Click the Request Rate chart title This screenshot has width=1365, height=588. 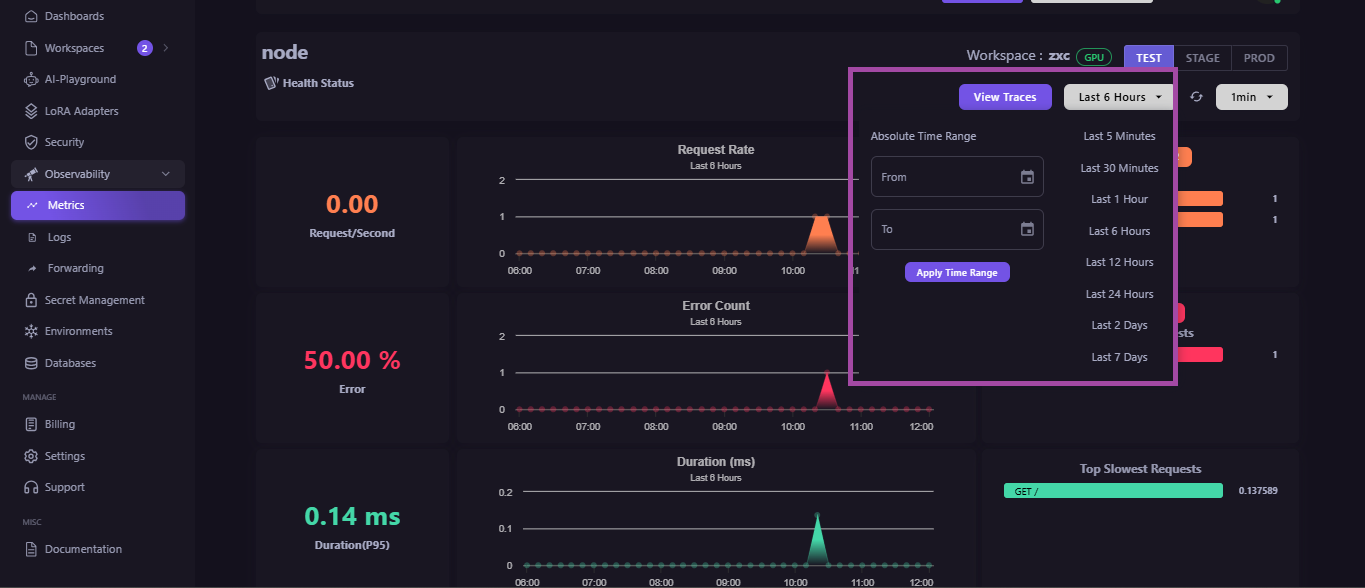click(716, 150)
